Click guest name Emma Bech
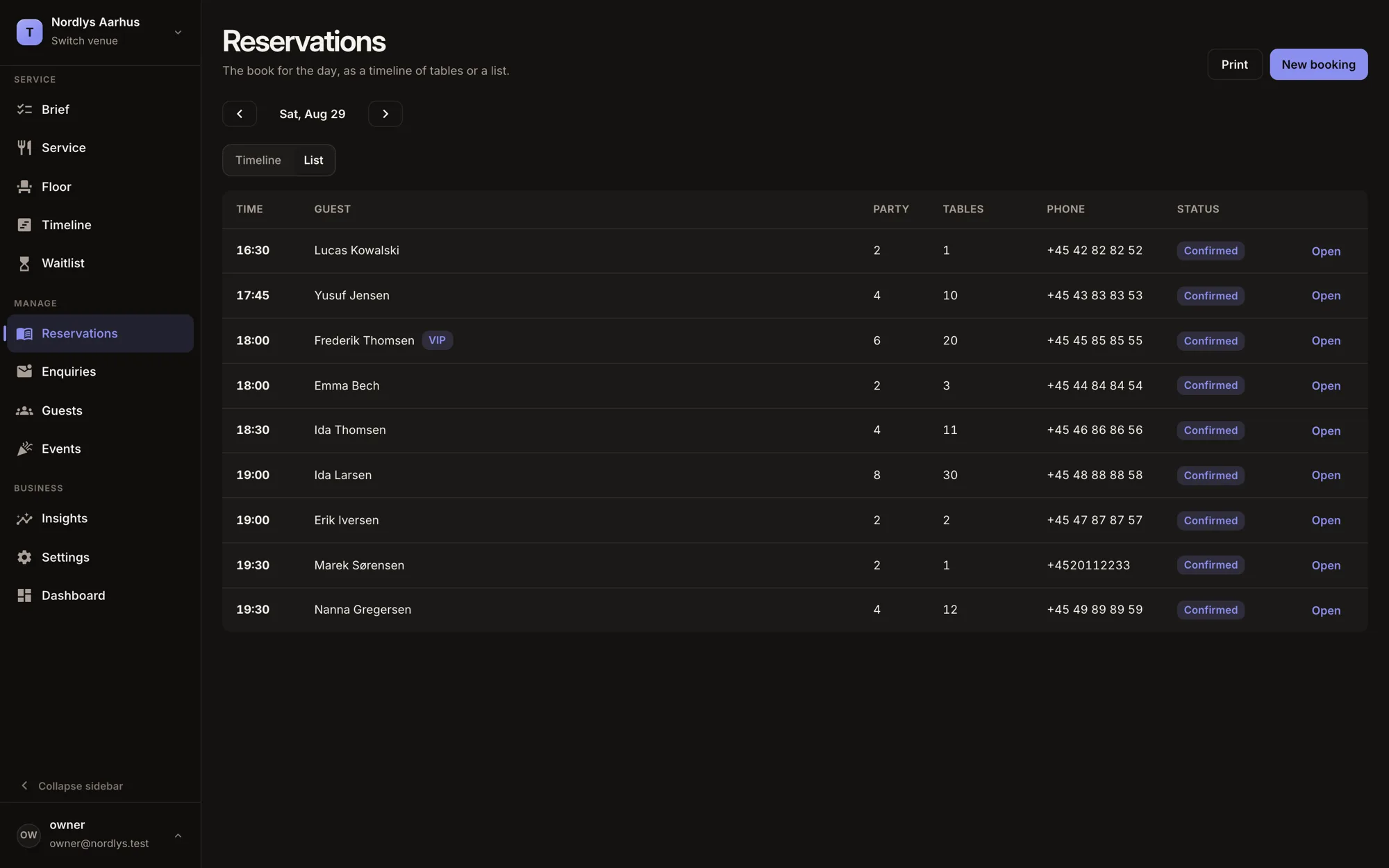This screenshot has height=868, width=1389. click(347, 385)
